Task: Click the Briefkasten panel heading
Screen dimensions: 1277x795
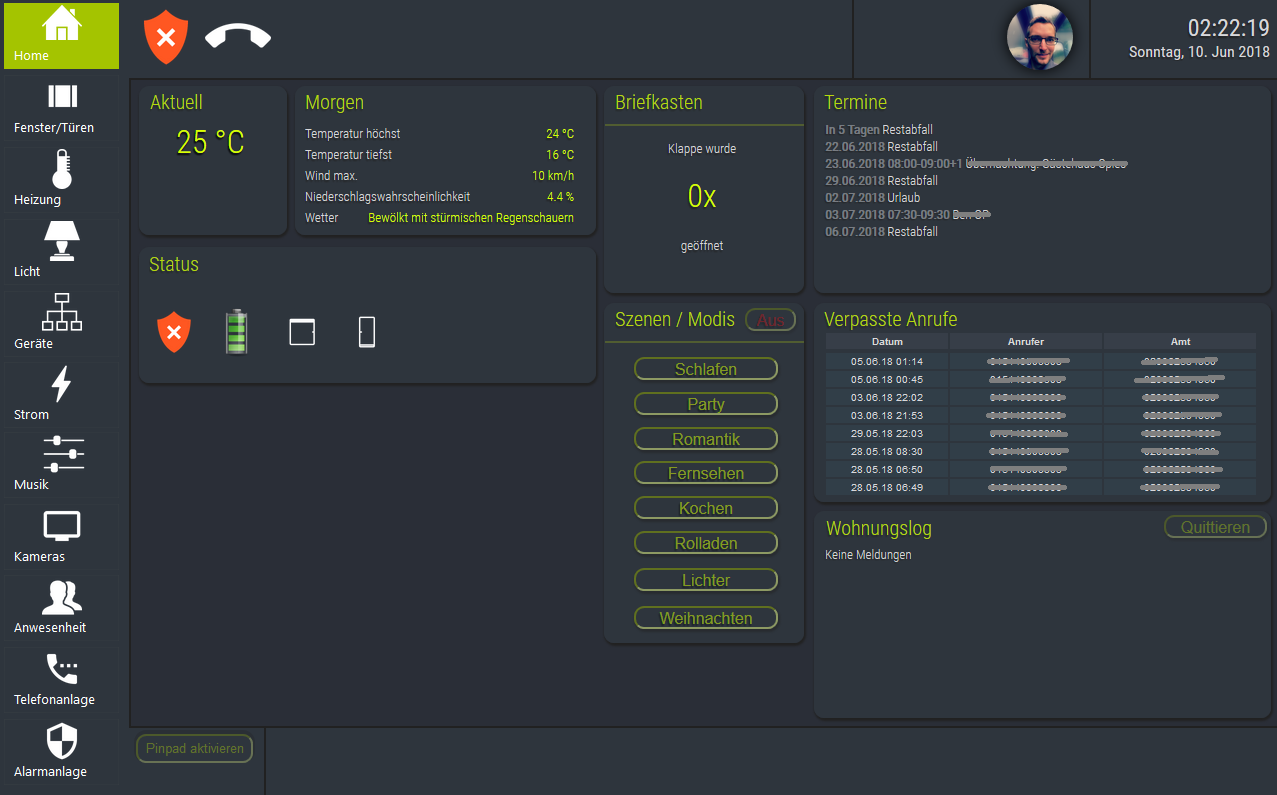Action: click(x=659, y=102)
